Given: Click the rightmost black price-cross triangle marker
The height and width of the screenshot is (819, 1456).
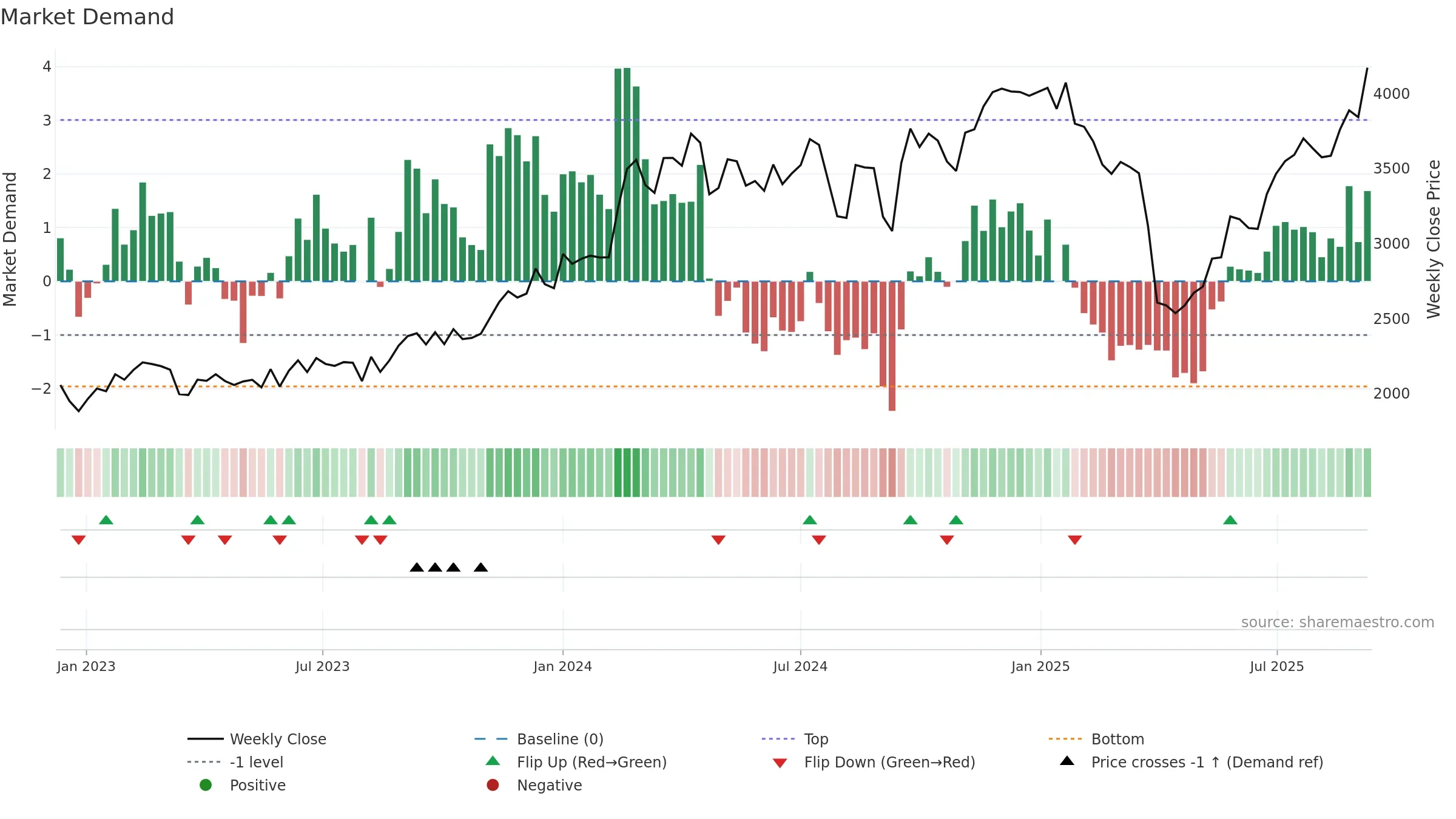Looking at the screenshot, I should (480, 567).
